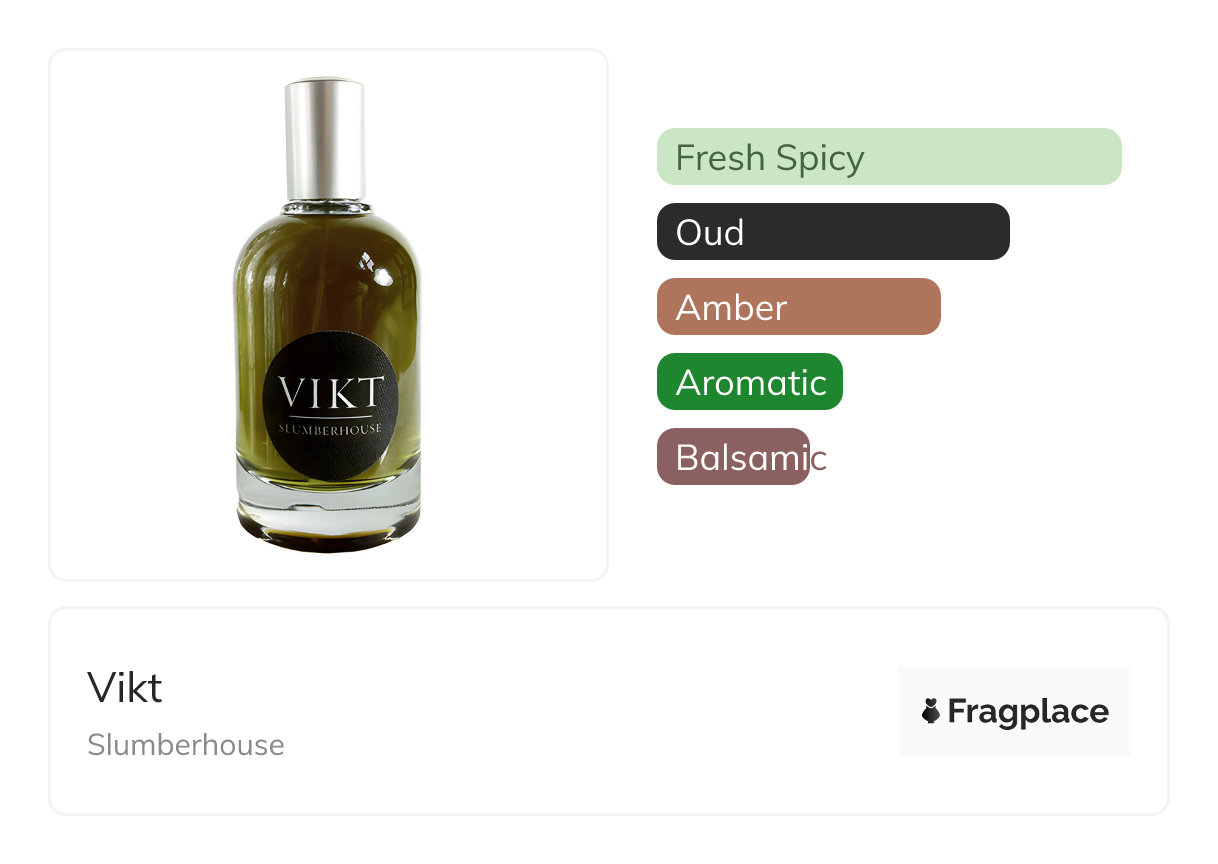This screenshot has height=864, width=1218.
Task: Select the black Oud accord bar
Action: pos(833,232)
